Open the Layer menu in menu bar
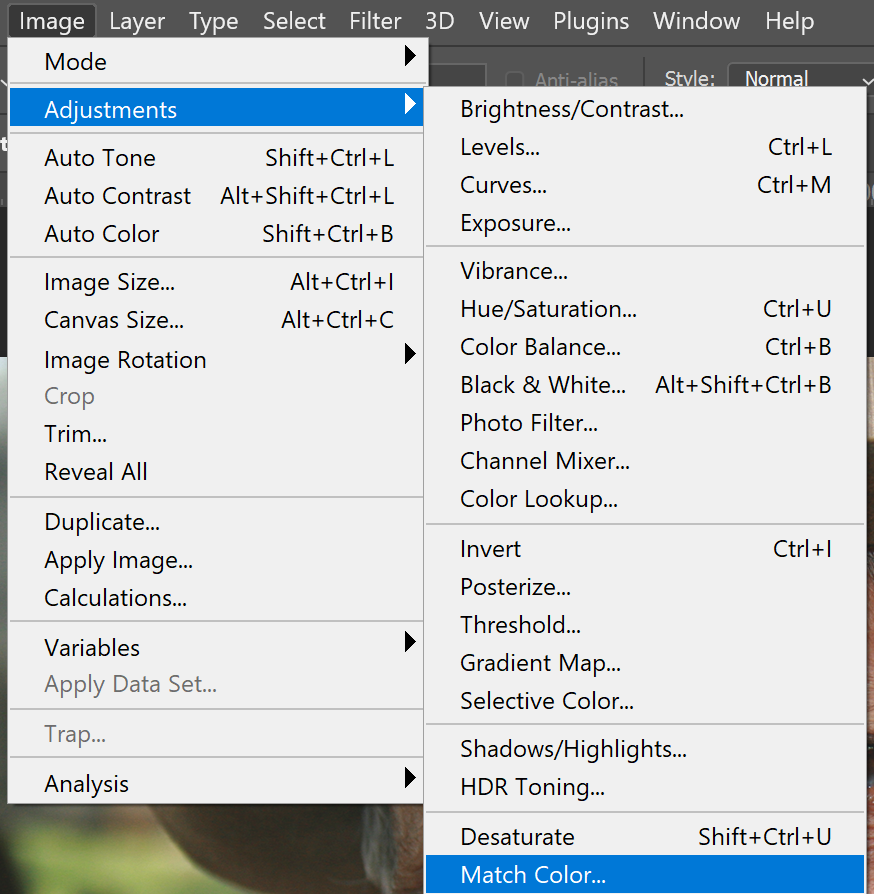This screenshot has height=894, width=874. click(x=137, y=21)
